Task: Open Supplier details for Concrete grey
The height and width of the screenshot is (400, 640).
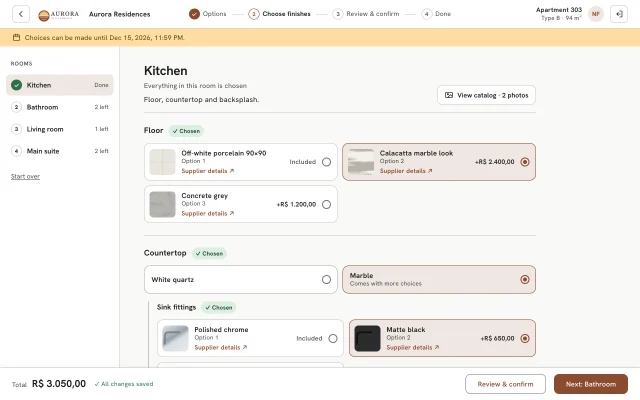Action: (x=208, y=213)
